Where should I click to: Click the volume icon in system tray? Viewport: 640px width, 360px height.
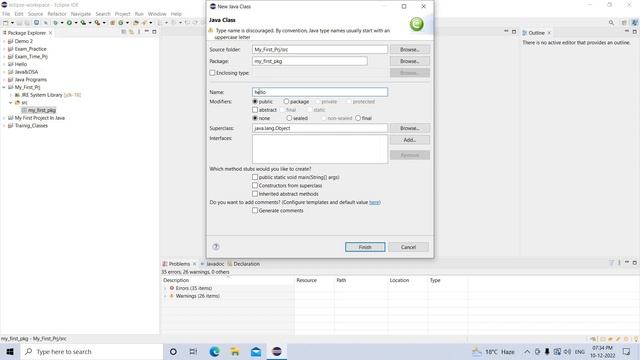click(x=567, y=351)
